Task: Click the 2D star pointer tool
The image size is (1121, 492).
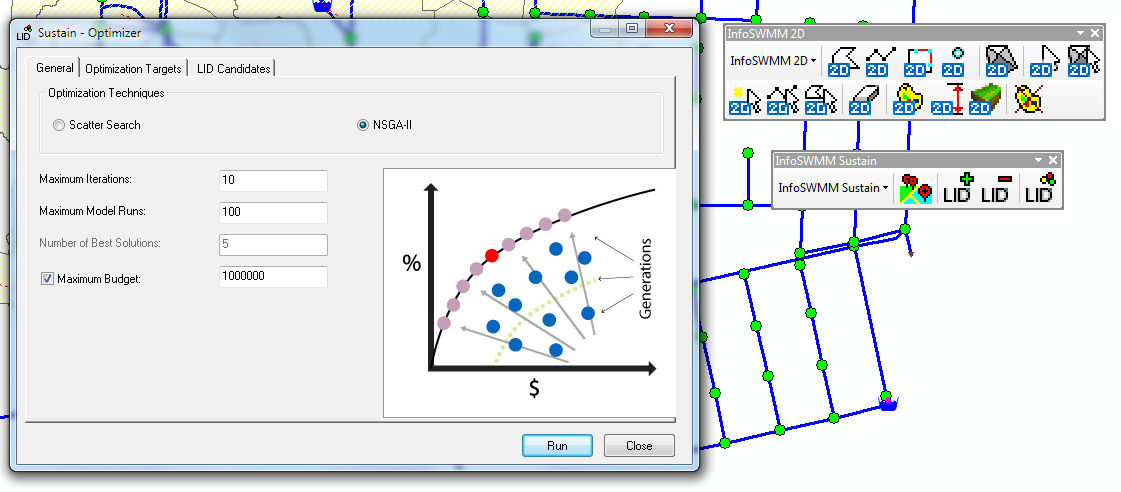Action: coord(744,100)
